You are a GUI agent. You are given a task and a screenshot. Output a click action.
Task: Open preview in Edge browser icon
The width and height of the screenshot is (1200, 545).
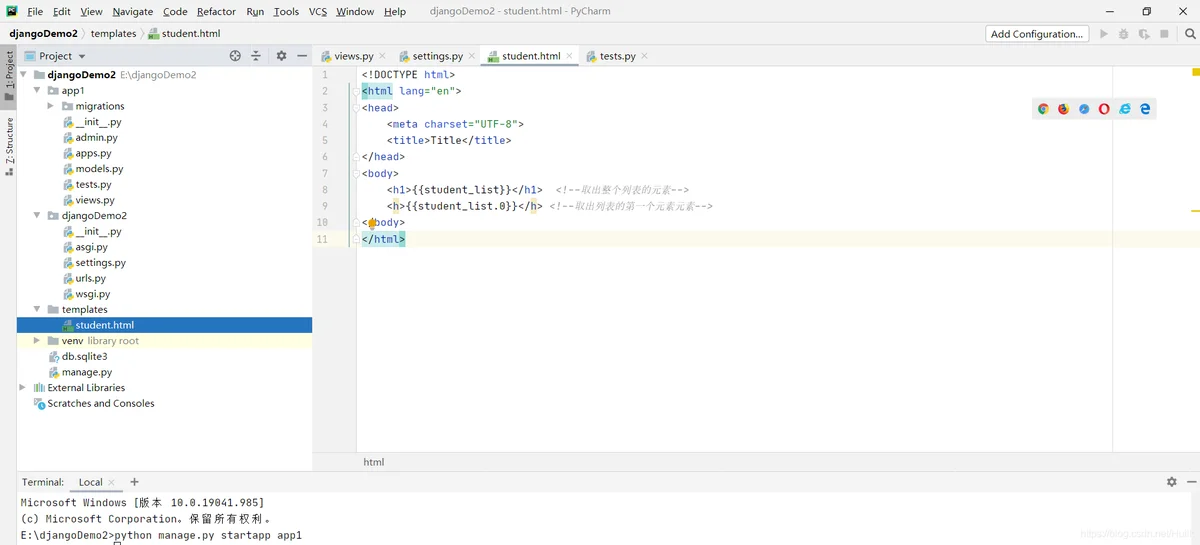[x=1145, y=109]
